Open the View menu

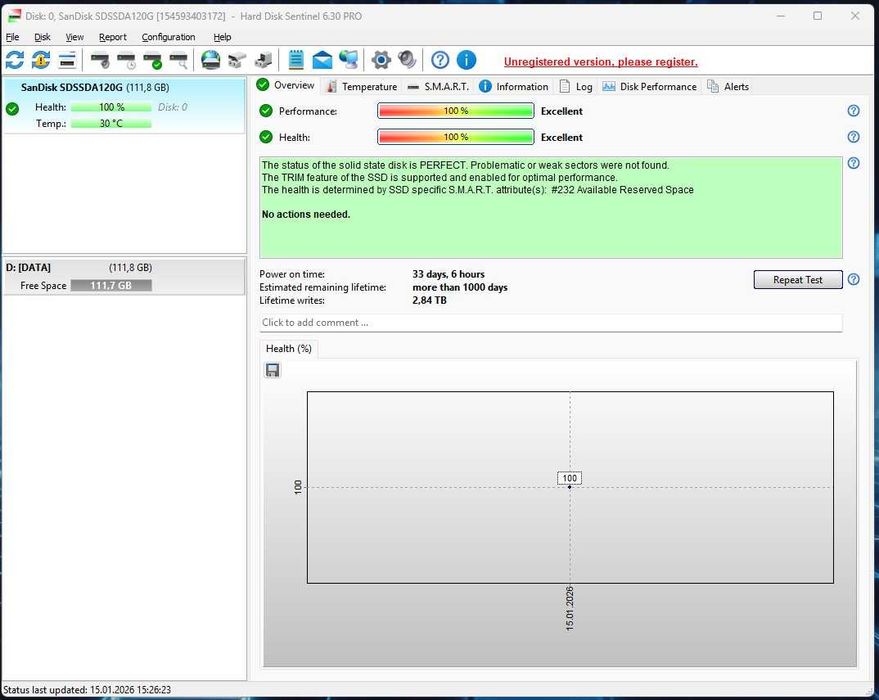75,37
